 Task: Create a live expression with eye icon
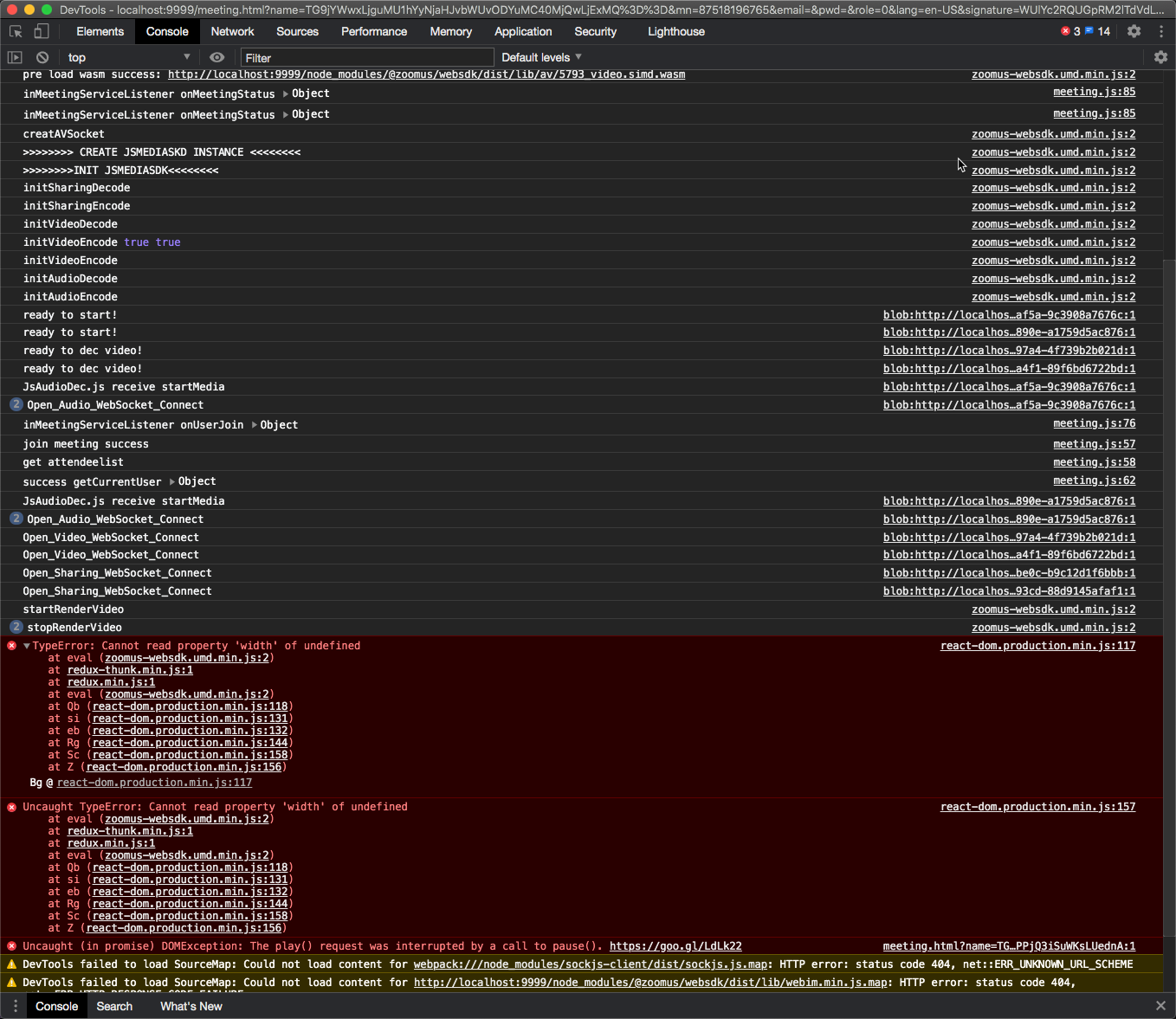click(x=217, y=57)
